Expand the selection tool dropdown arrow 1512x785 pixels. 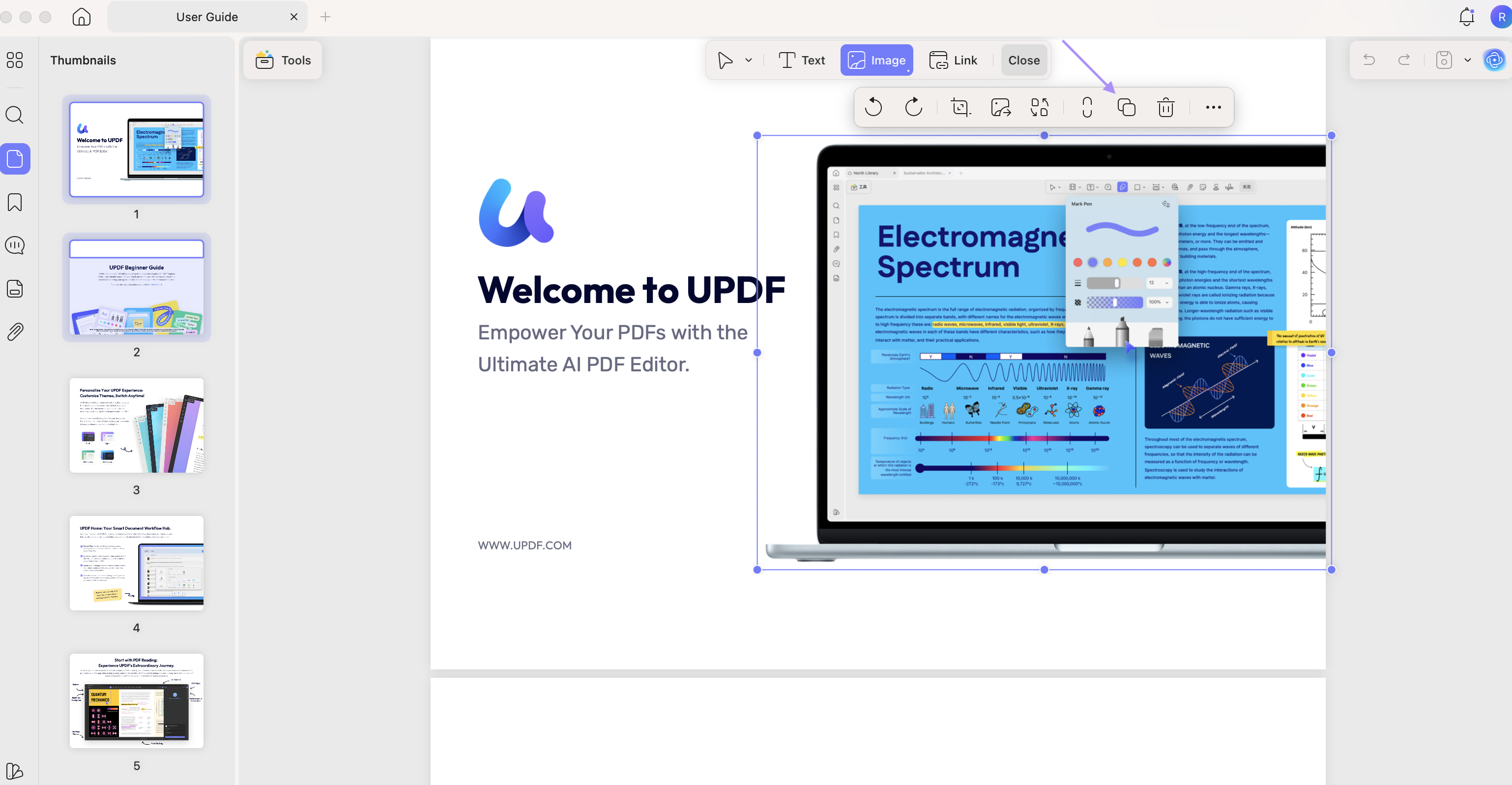coord(748,60)
